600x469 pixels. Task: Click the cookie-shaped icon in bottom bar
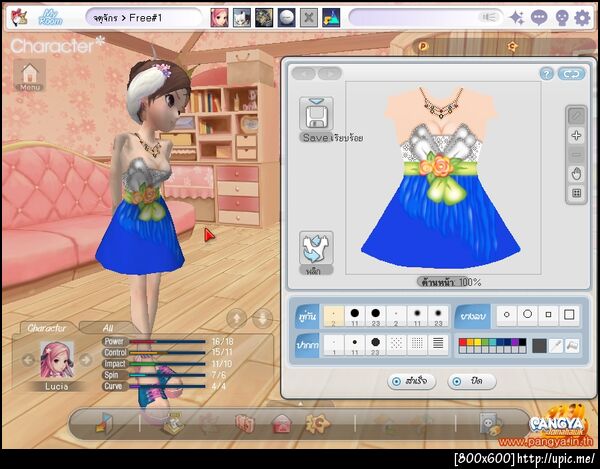(x=318, y=424)
